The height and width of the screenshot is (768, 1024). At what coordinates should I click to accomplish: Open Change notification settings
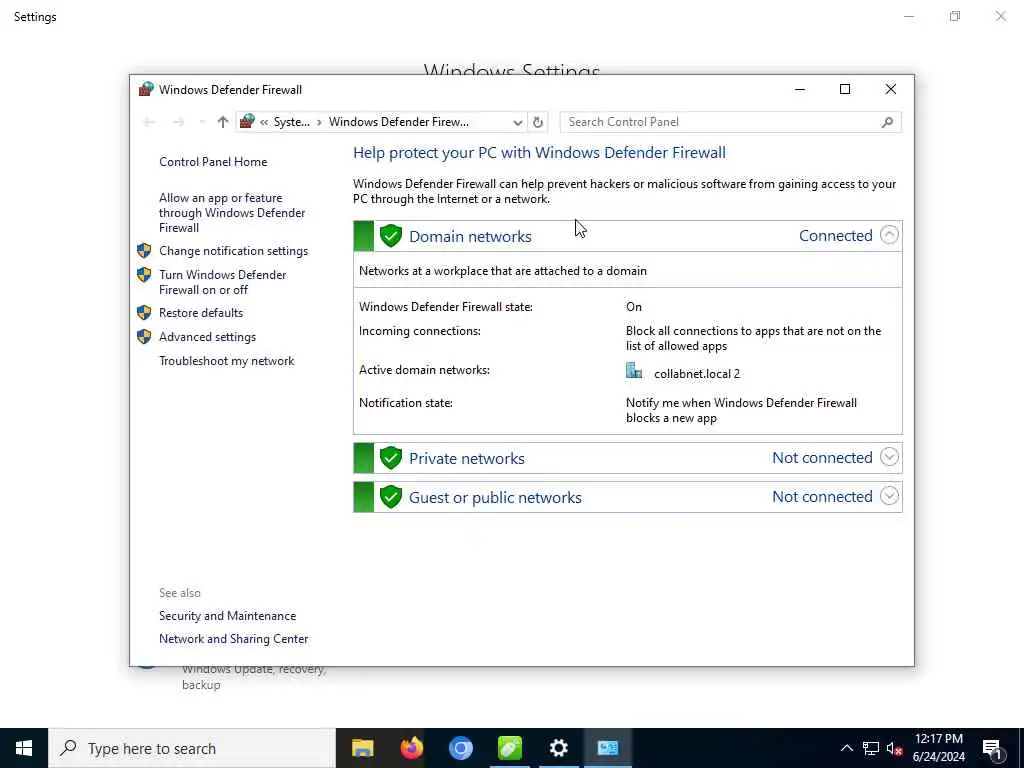tap(233, 251)
